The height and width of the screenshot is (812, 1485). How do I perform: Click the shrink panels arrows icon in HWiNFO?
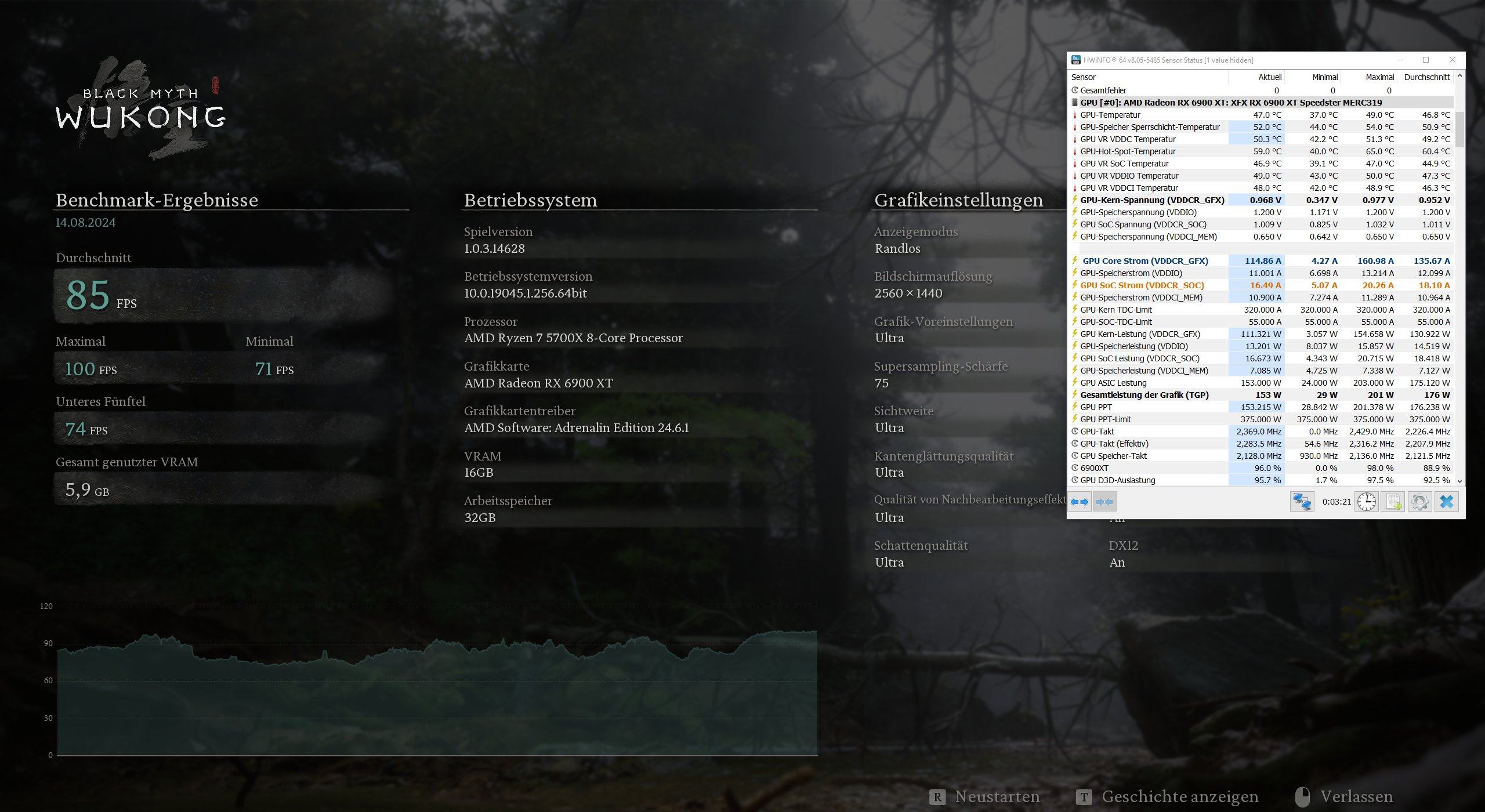pos(1104,502)
